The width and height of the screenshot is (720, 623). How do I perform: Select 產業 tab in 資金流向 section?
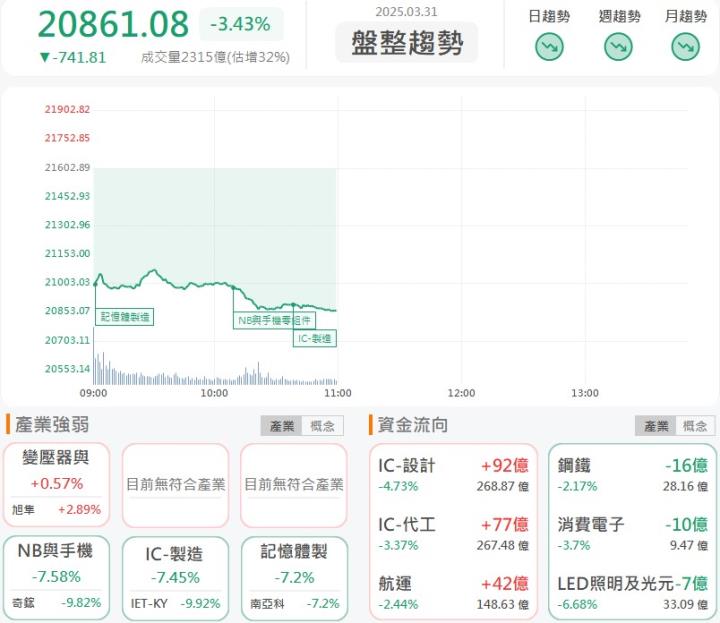coord(656,426)
